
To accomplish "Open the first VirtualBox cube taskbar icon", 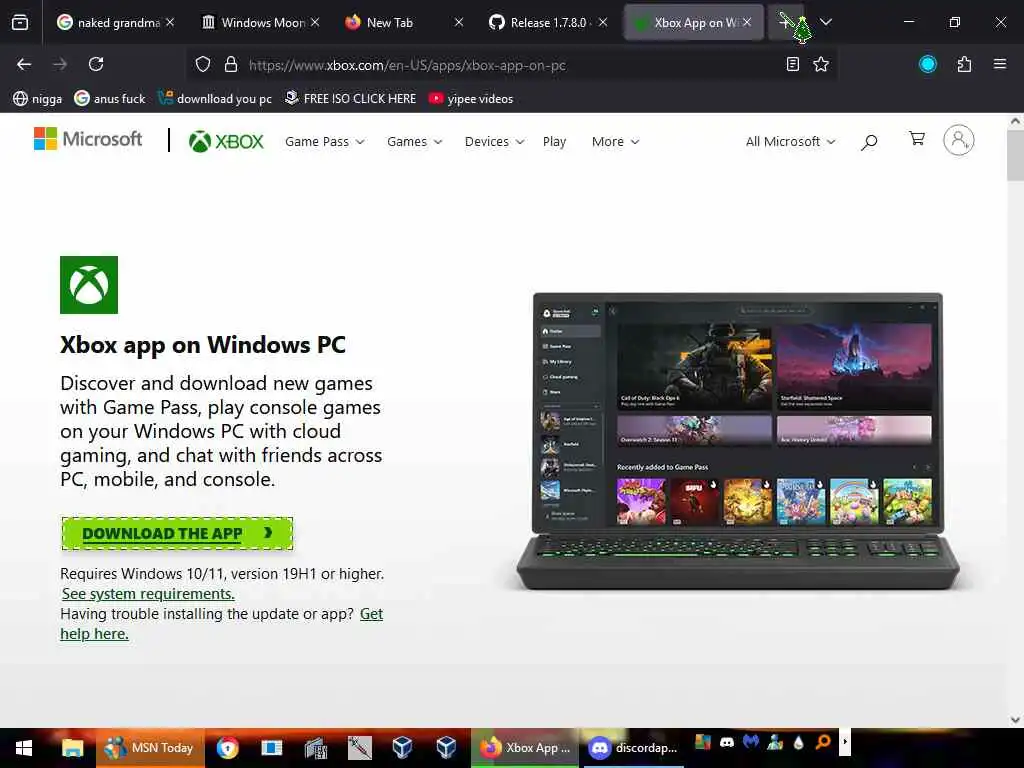I will coord(402,748).
